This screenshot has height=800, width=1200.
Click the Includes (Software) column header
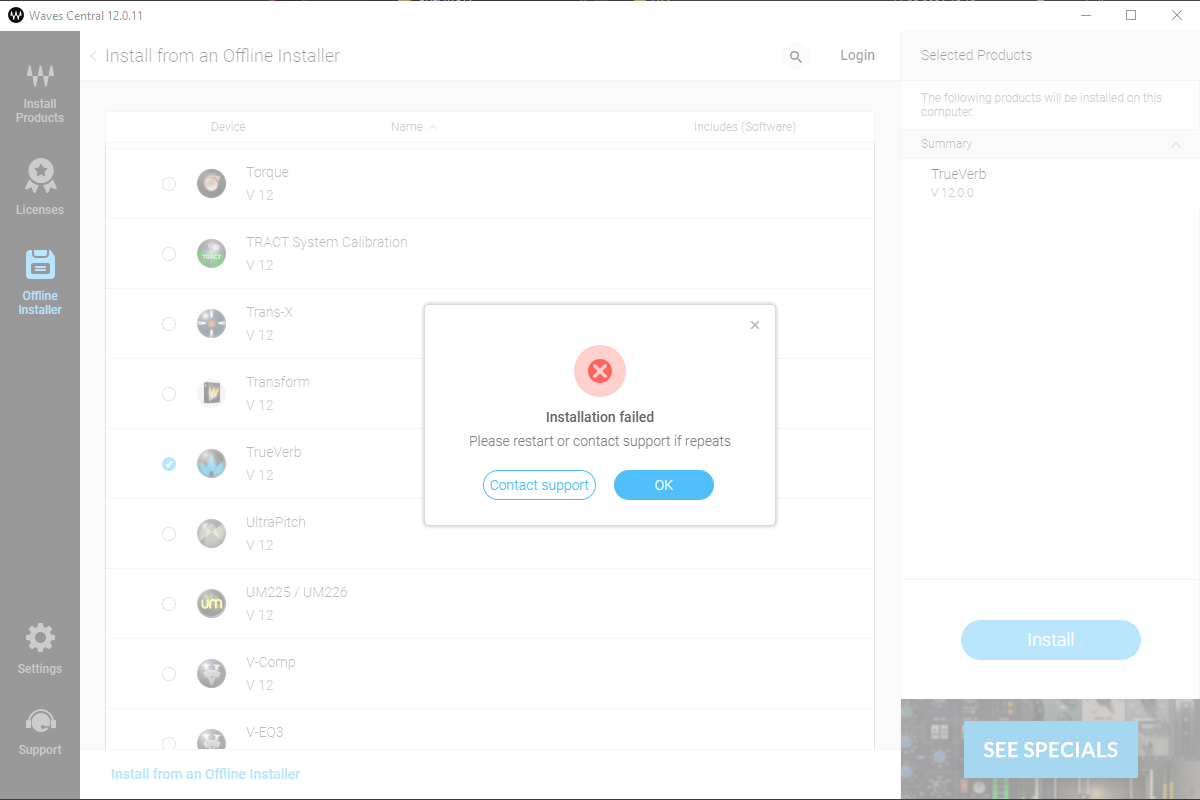(745, 127)
